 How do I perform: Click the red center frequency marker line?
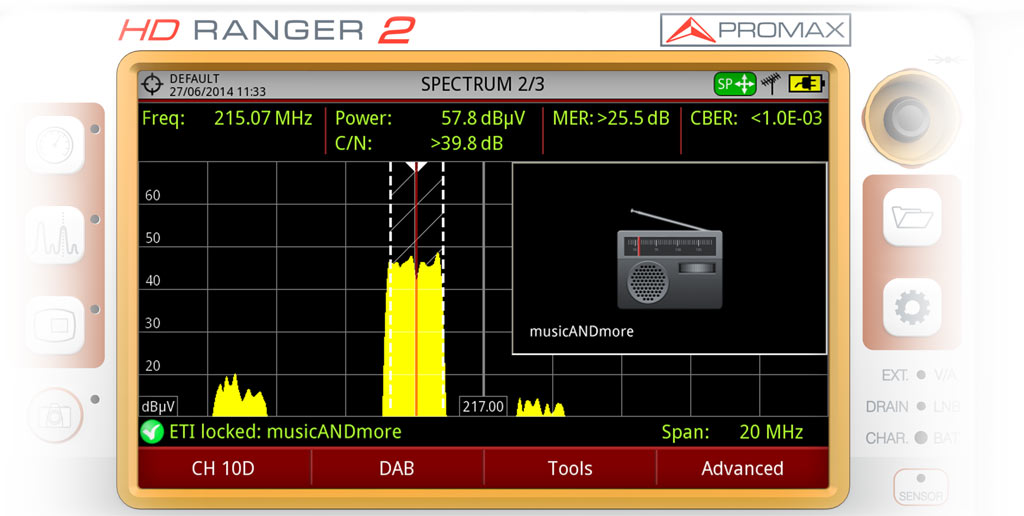click(416, 300)
